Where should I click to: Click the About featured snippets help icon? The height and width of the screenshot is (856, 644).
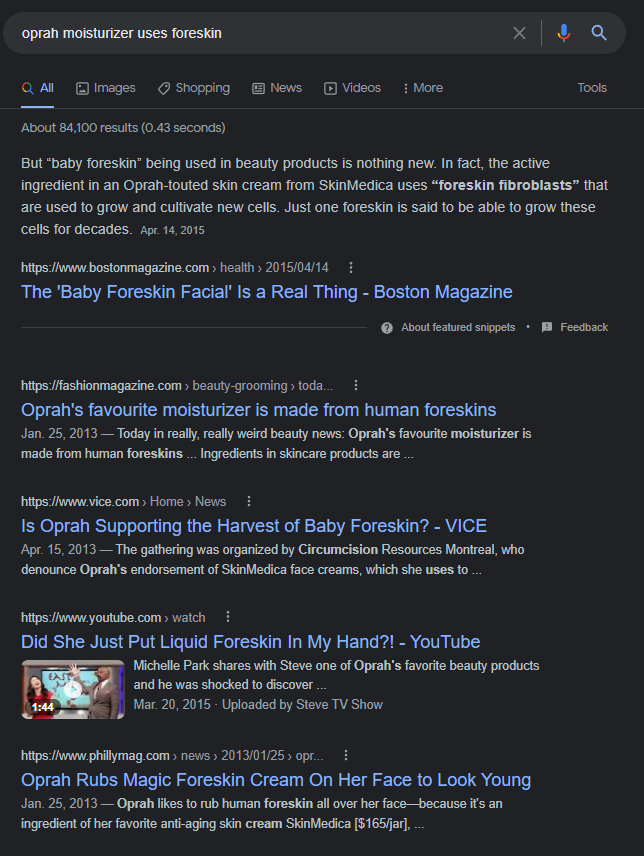click(387, 328)
